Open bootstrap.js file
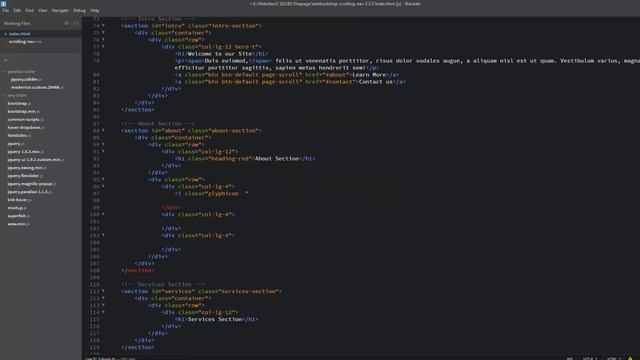The height and width of the screenshot is (360, 640). point(19,103)
